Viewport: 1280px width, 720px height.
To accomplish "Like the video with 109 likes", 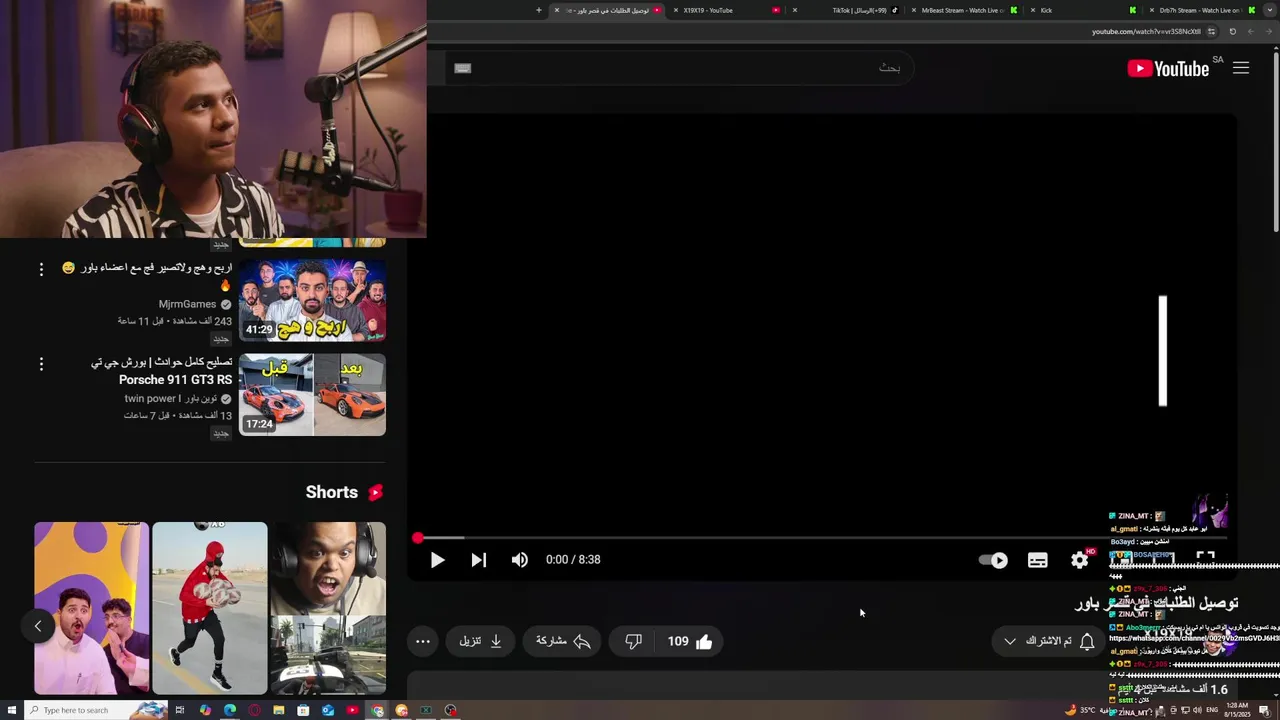I will click(690, 641).
